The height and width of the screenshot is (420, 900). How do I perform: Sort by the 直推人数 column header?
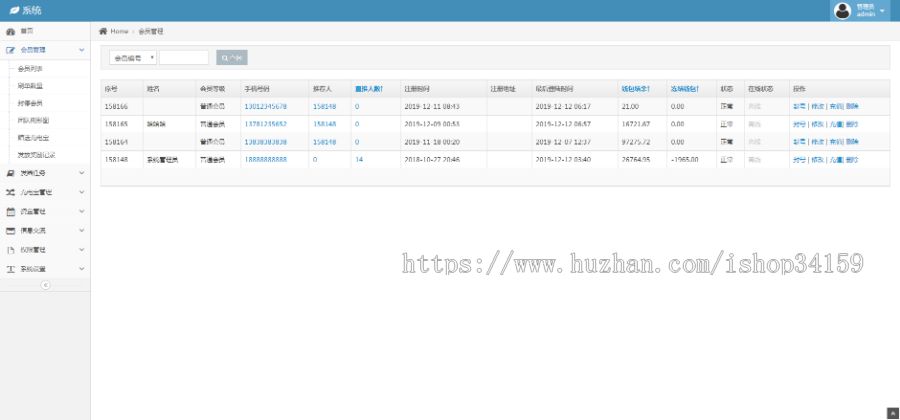pos(369,89)
